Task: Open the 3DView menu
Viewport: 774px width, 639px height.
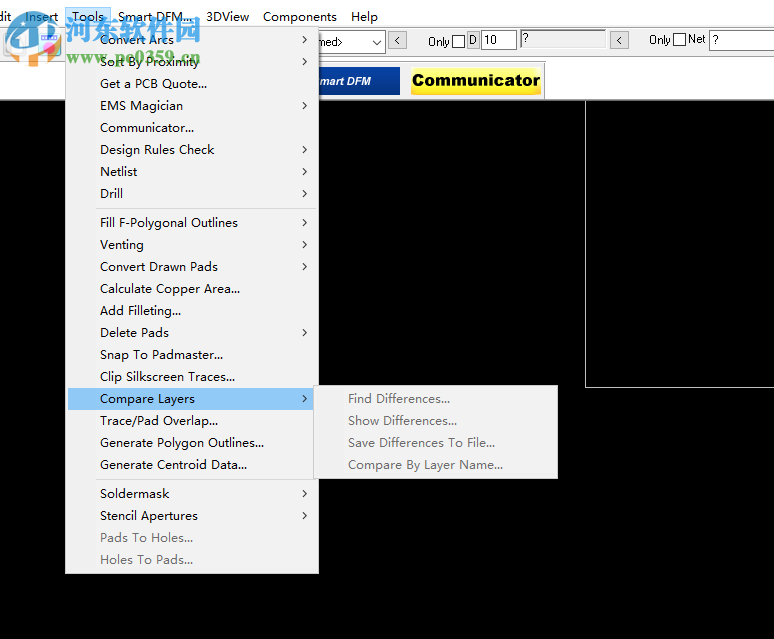Action: (x=228, y=17)
